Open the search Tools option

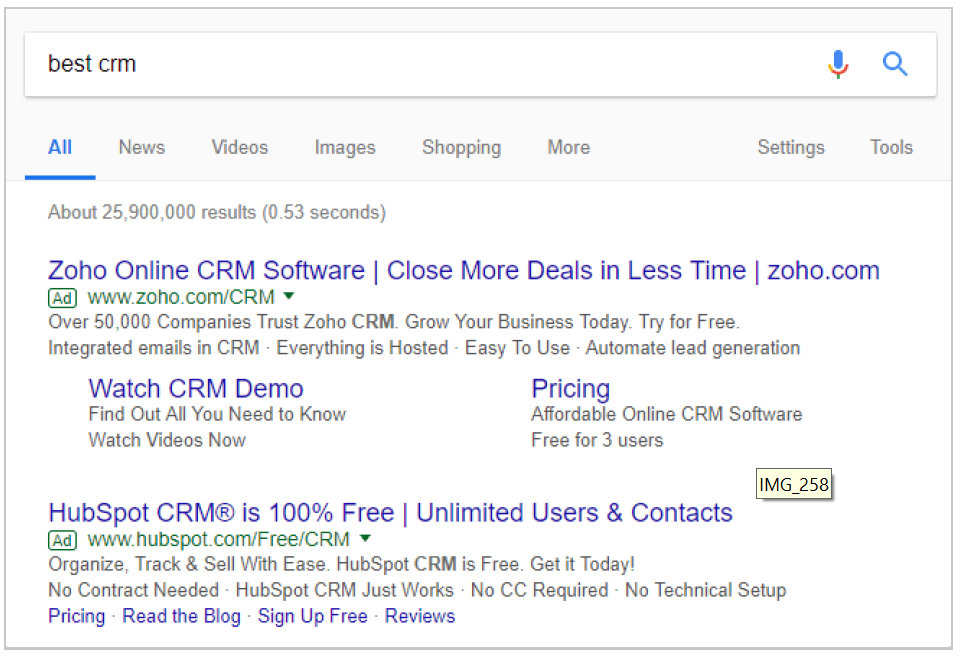891,148
